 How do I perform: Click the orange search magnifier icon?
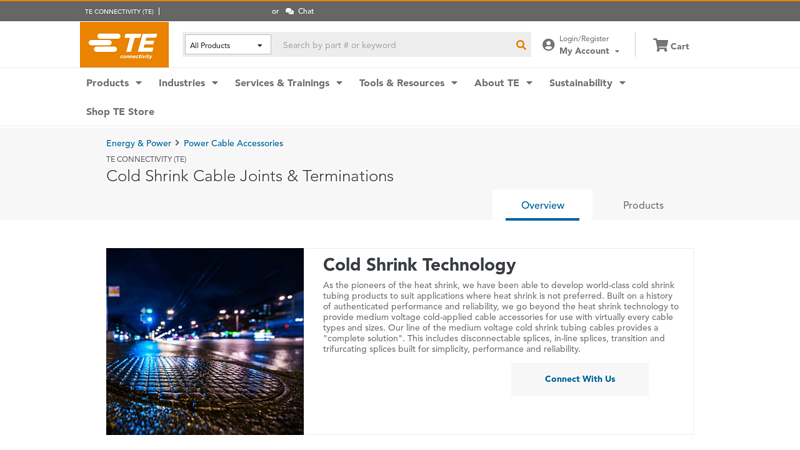point(520,45)
